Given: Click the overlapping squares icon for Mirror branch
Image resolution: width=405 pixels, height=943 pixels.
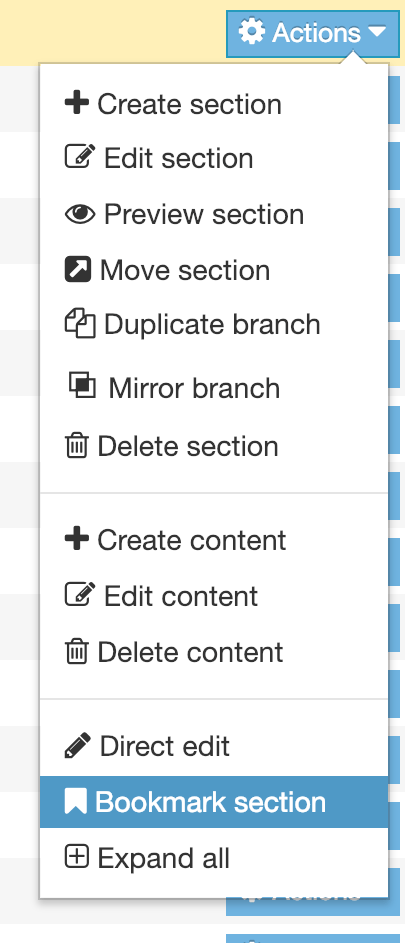Looking at the screenshot, I should (82, 385).
